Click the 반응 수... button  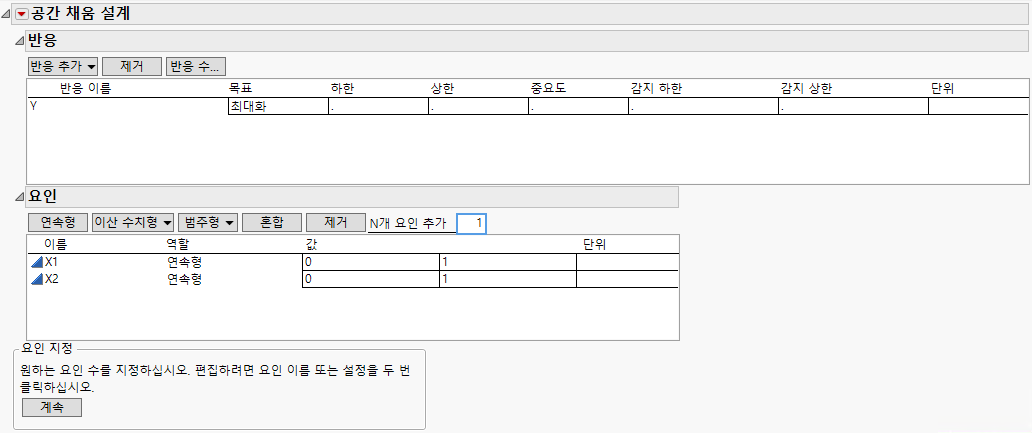[196, 66]
